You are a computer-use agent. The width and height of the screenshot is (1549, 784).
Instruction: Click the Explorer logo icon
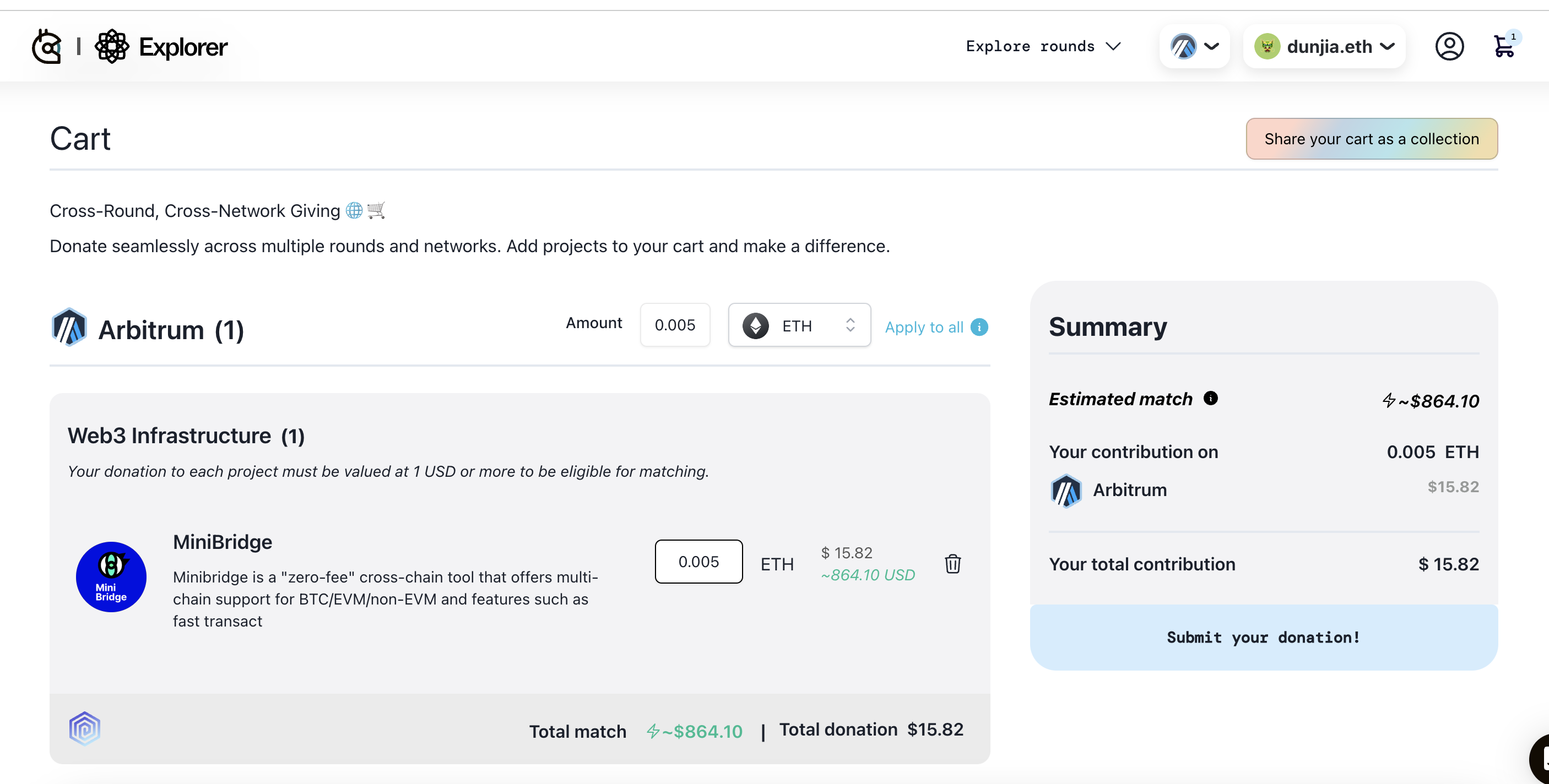coord(112,46)
